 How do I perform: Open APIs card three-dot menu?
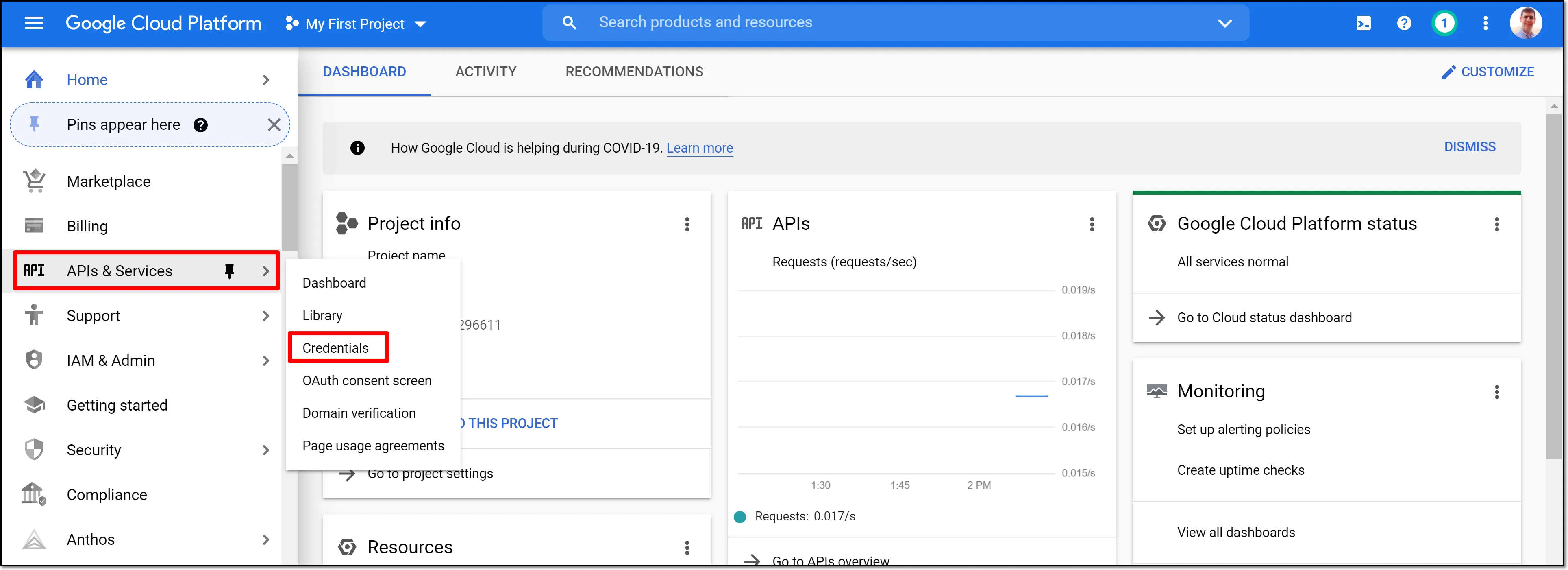pos(1092,224)
